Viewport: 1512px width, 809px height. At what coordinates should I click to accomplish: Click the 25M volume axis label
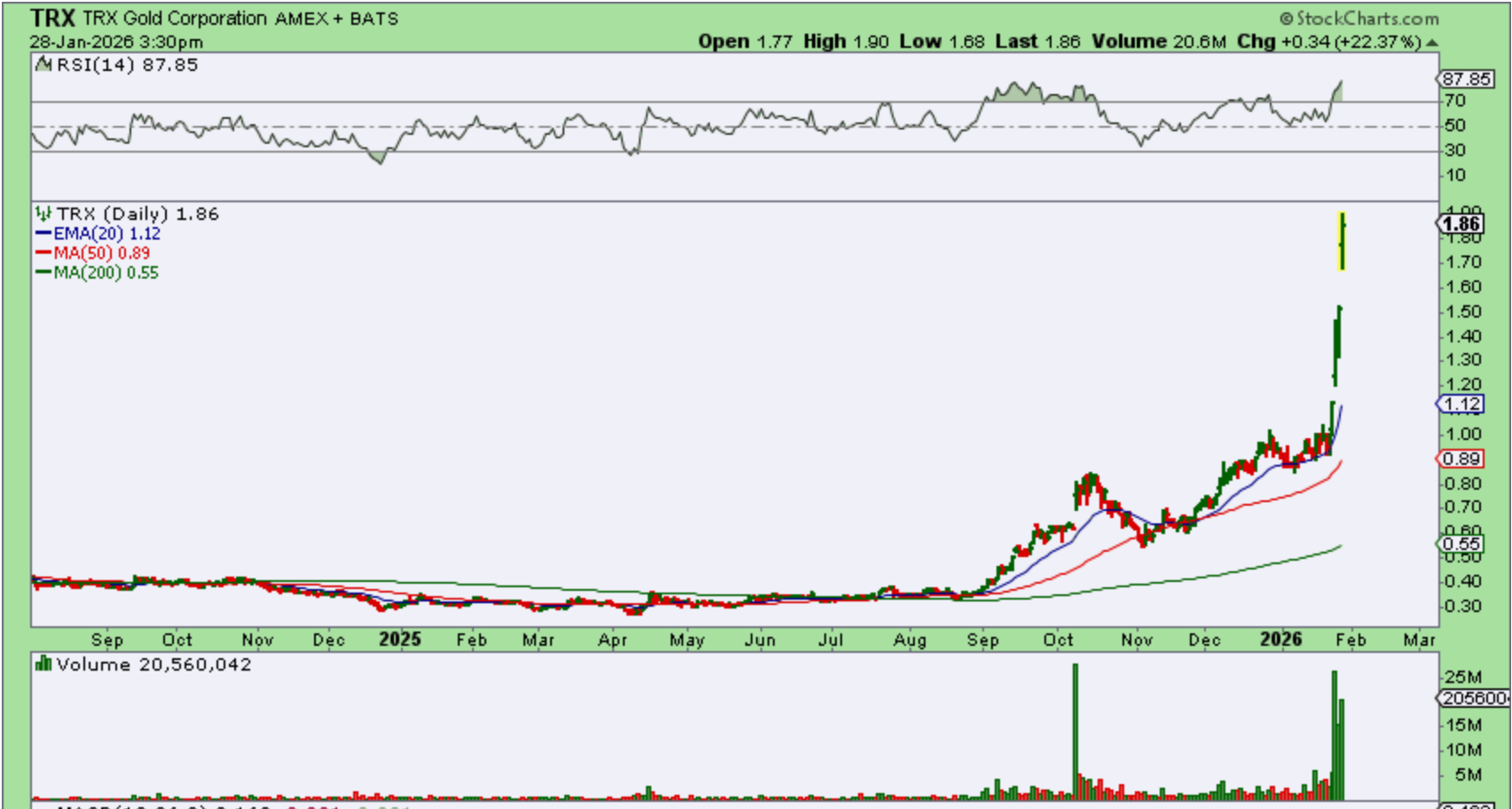pyautogui.click(x=1463, y=678)
